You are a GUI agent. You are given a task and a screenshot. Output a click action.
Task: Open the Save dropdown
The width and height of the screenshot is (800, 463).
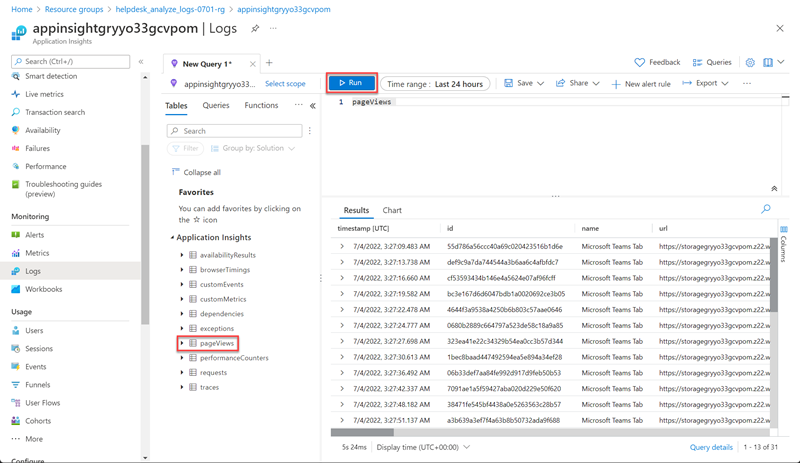[x=524, y=83]
